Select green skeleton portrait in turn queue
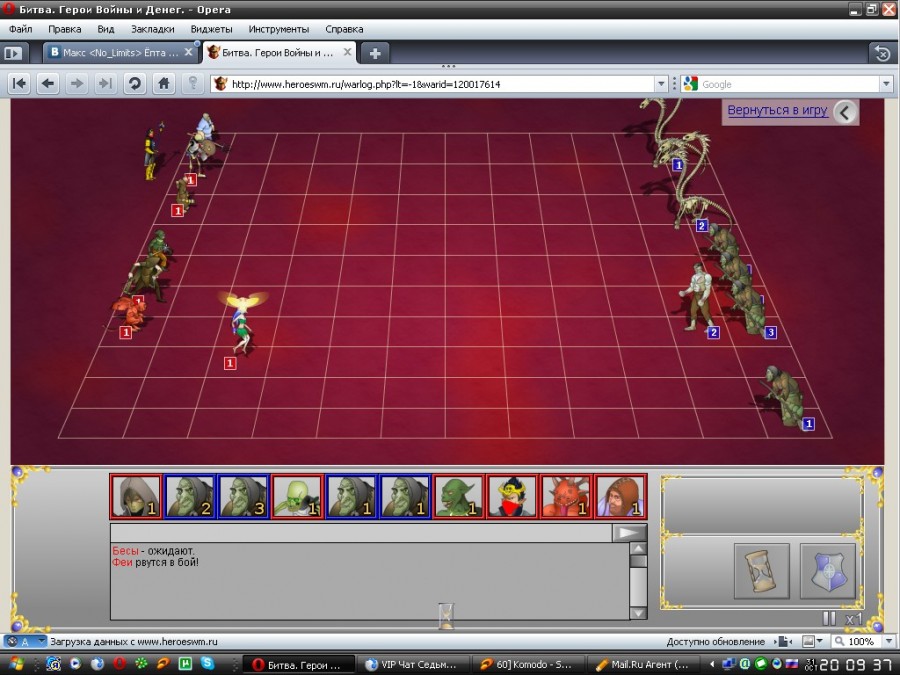900x675 pixels. (x=297, y=496)
